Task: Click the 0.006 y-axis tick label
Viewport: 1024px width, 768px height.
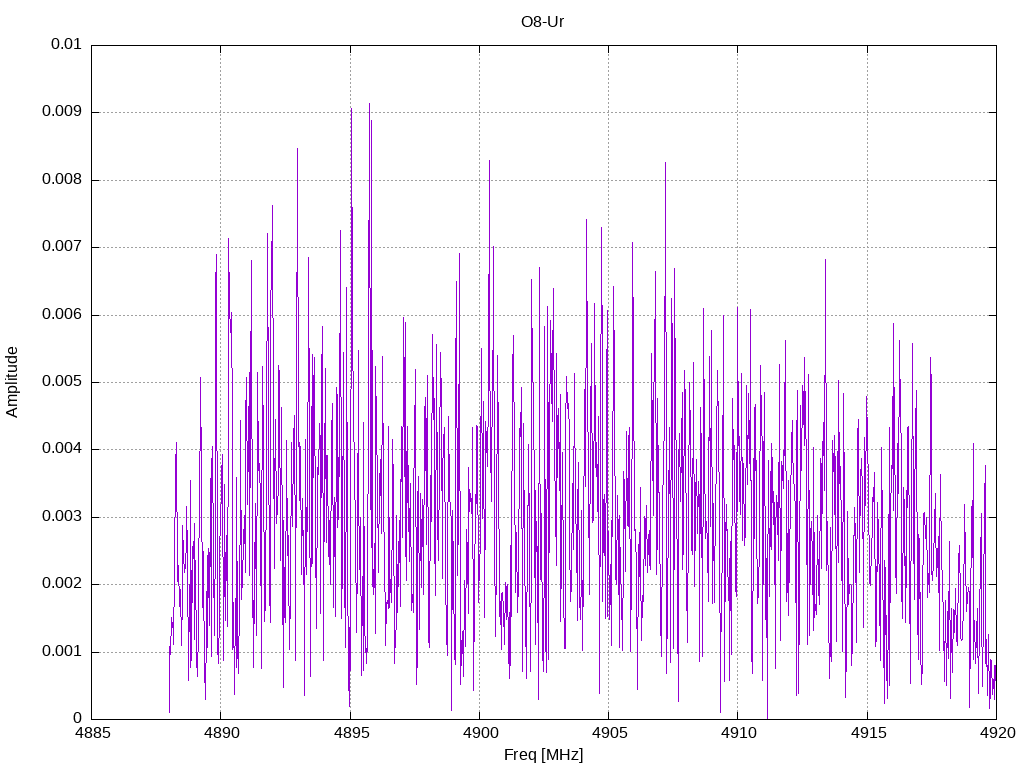Action: (x=62, y=314)
